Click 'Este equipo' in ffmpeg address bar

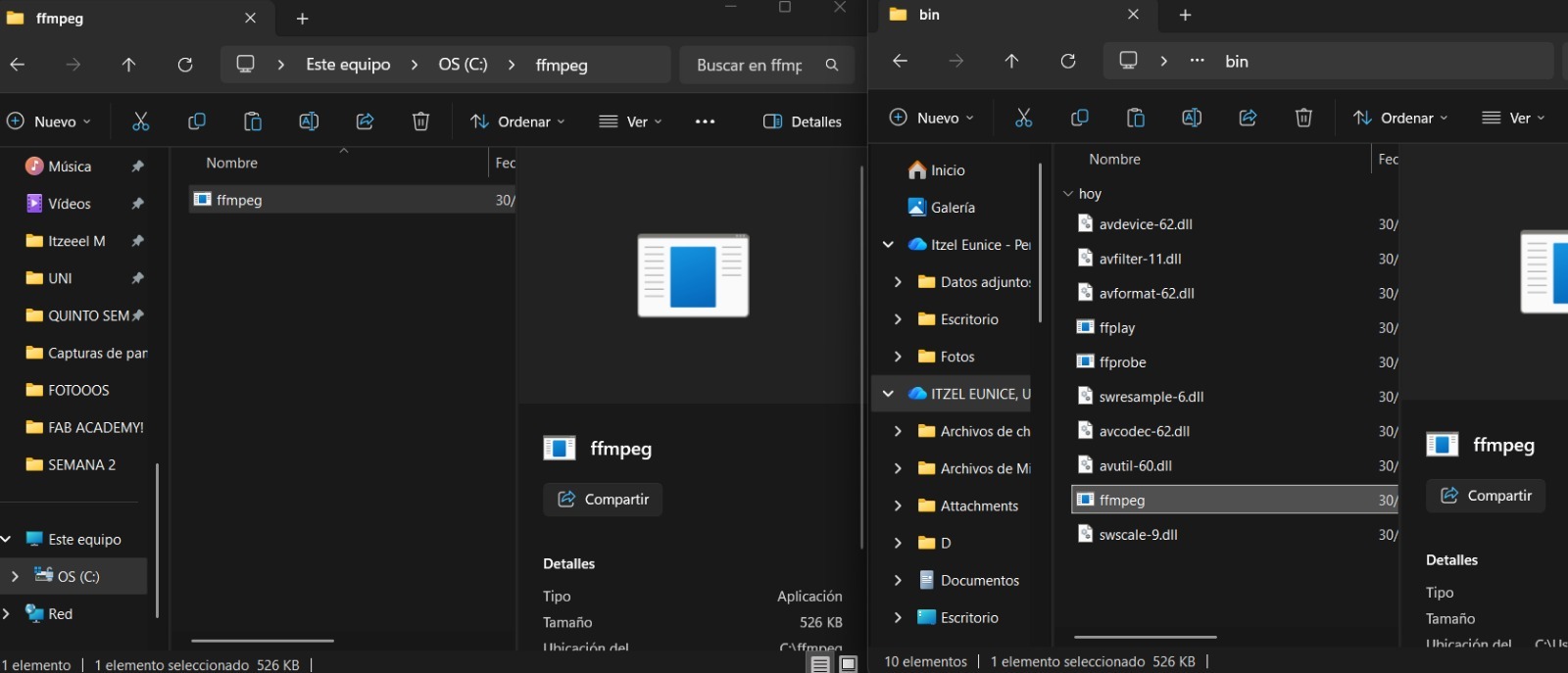[348, 65]
